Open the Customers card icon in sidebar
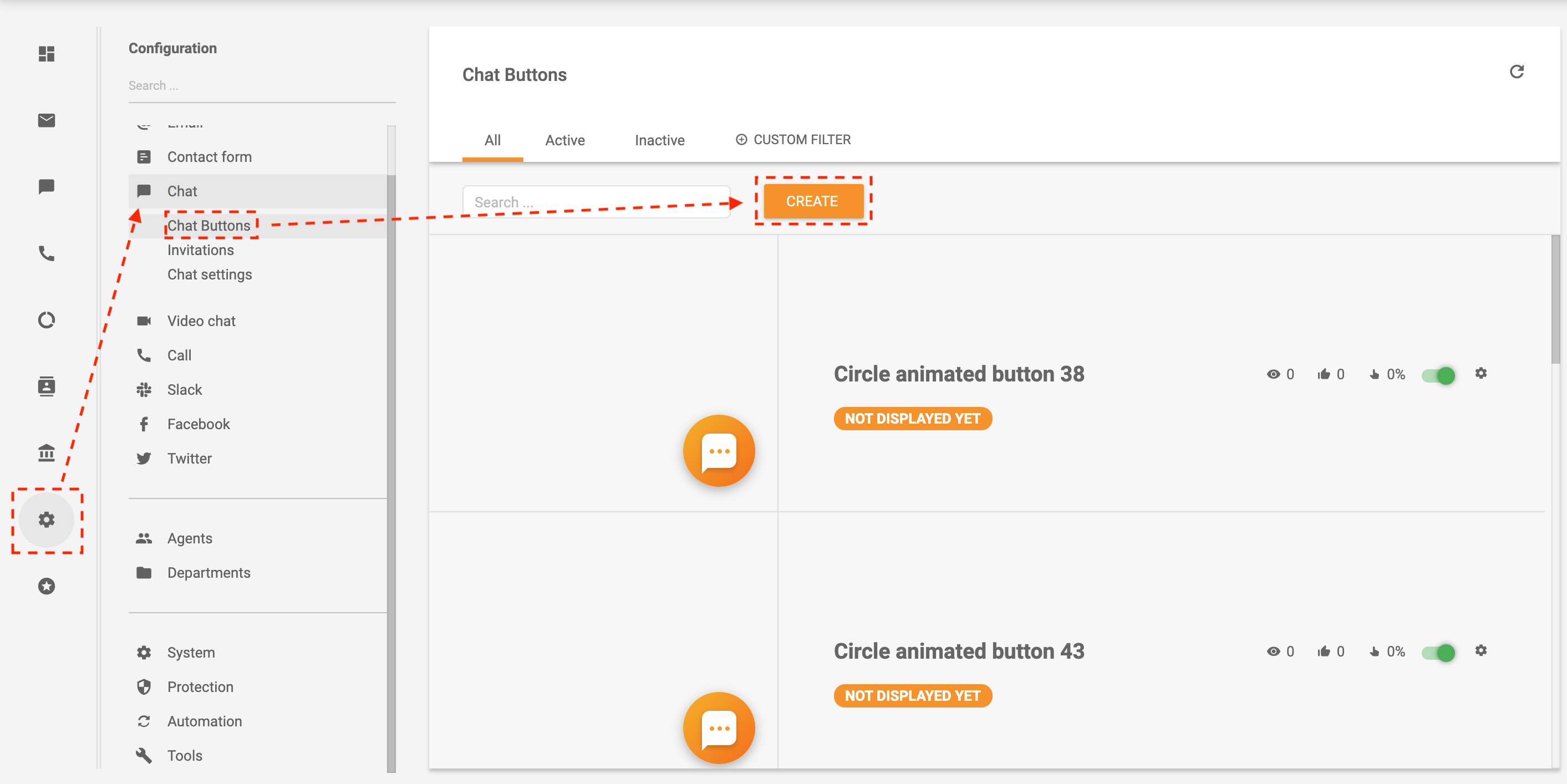The height and width of the screenshot is (784, 1567). [x=45, y=386]
